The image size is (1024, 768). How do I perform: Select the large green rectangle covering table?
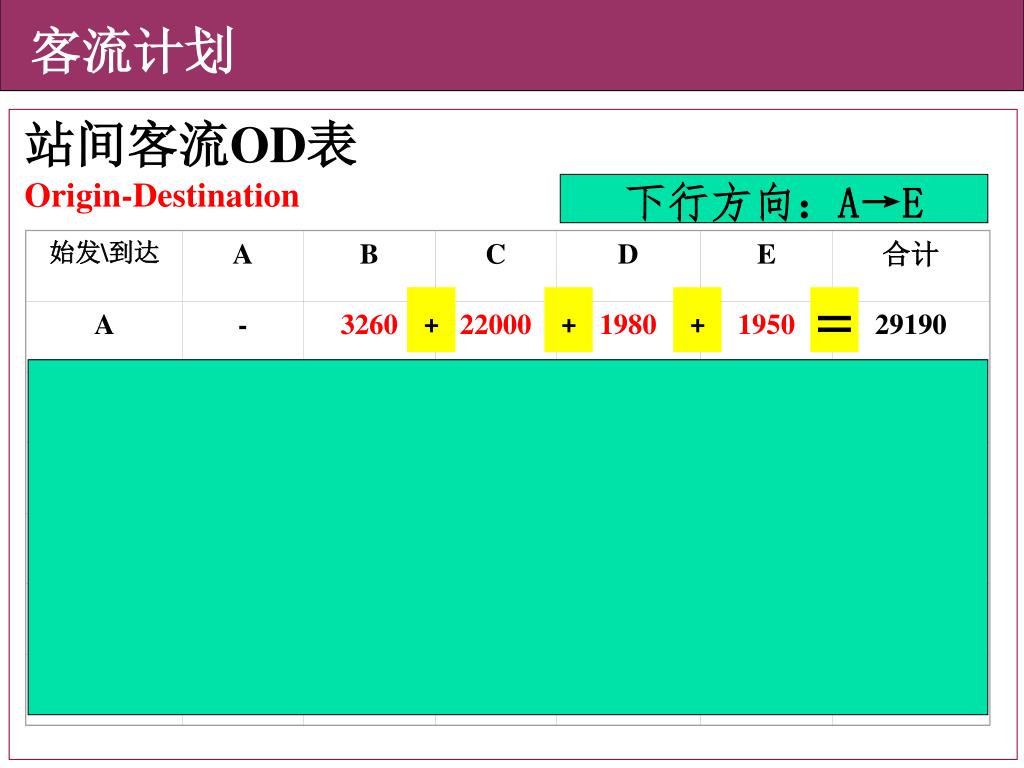pyautogui.click(x=508, y=537)
